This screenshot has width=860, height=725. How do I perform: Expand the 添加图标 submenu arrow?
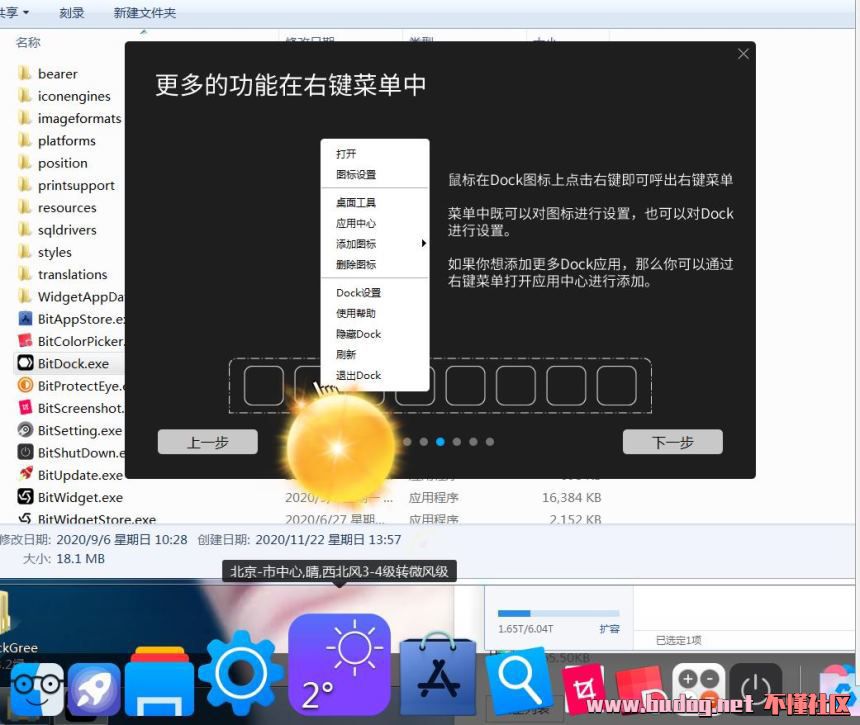(x=423, y=244)
